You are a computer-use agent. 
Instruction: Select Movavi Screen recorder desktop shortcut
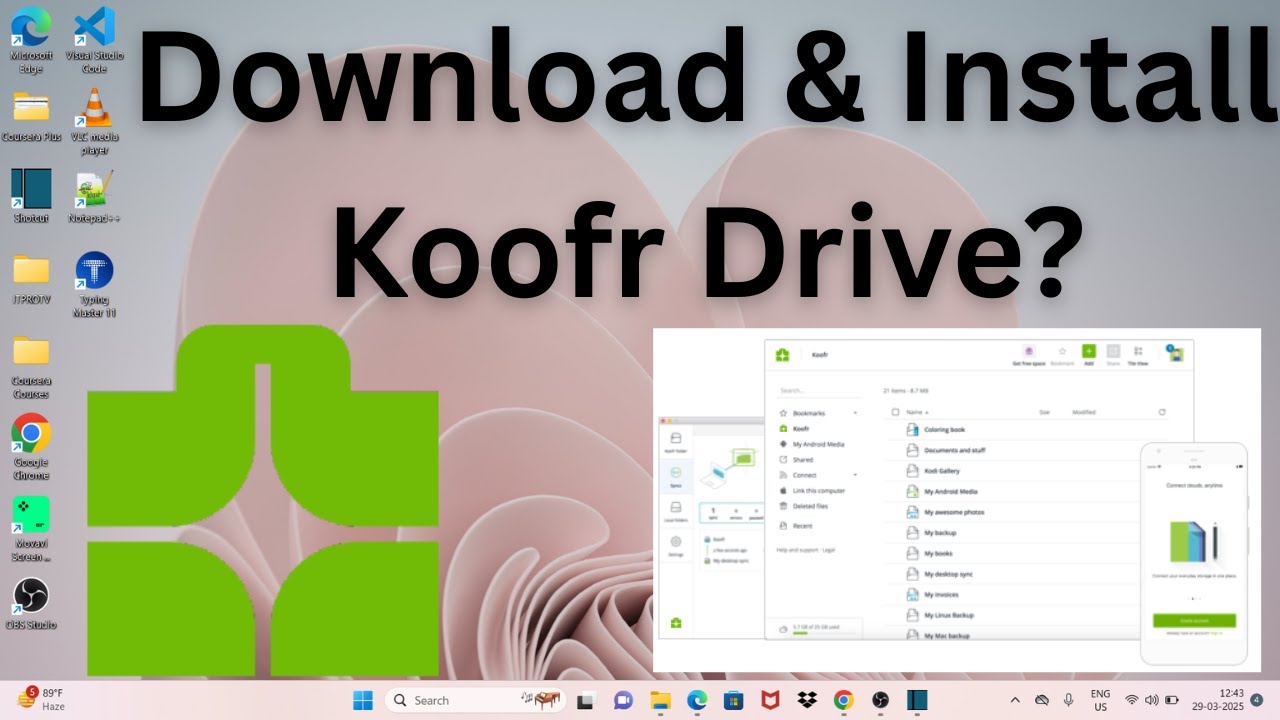pos(31,530)
